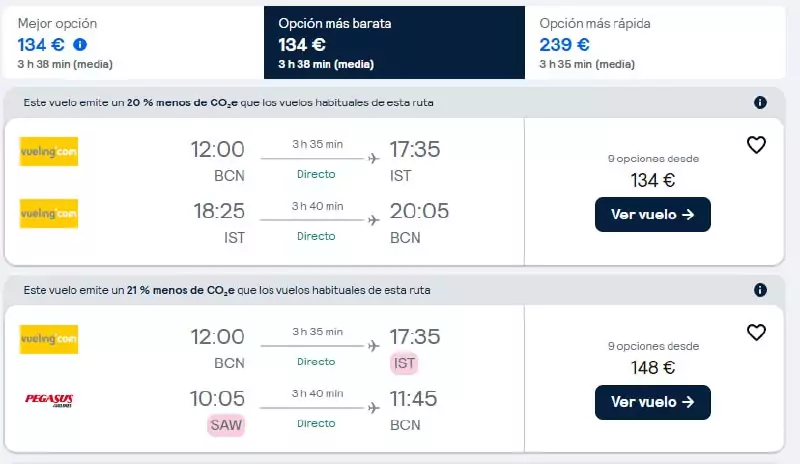
Task: Select the Mejor opción tab
Action: click(133, 42)
